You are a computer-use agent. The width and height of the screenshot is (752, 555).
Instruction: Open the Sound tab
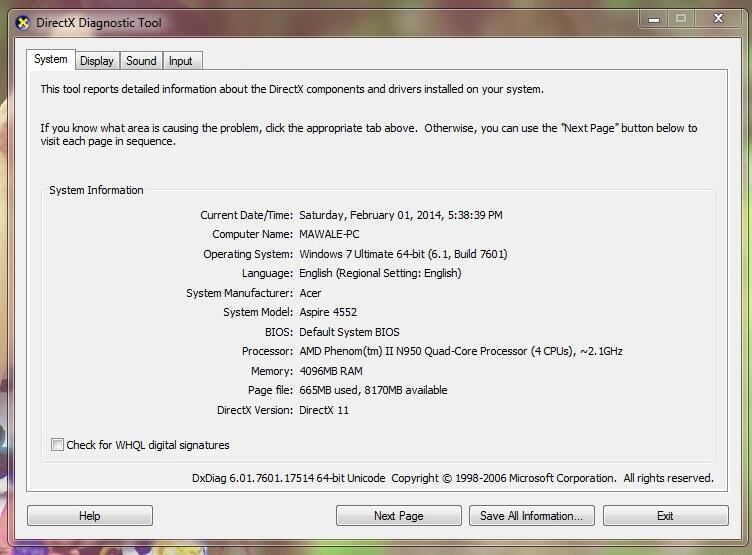click(x=141, y=61)
